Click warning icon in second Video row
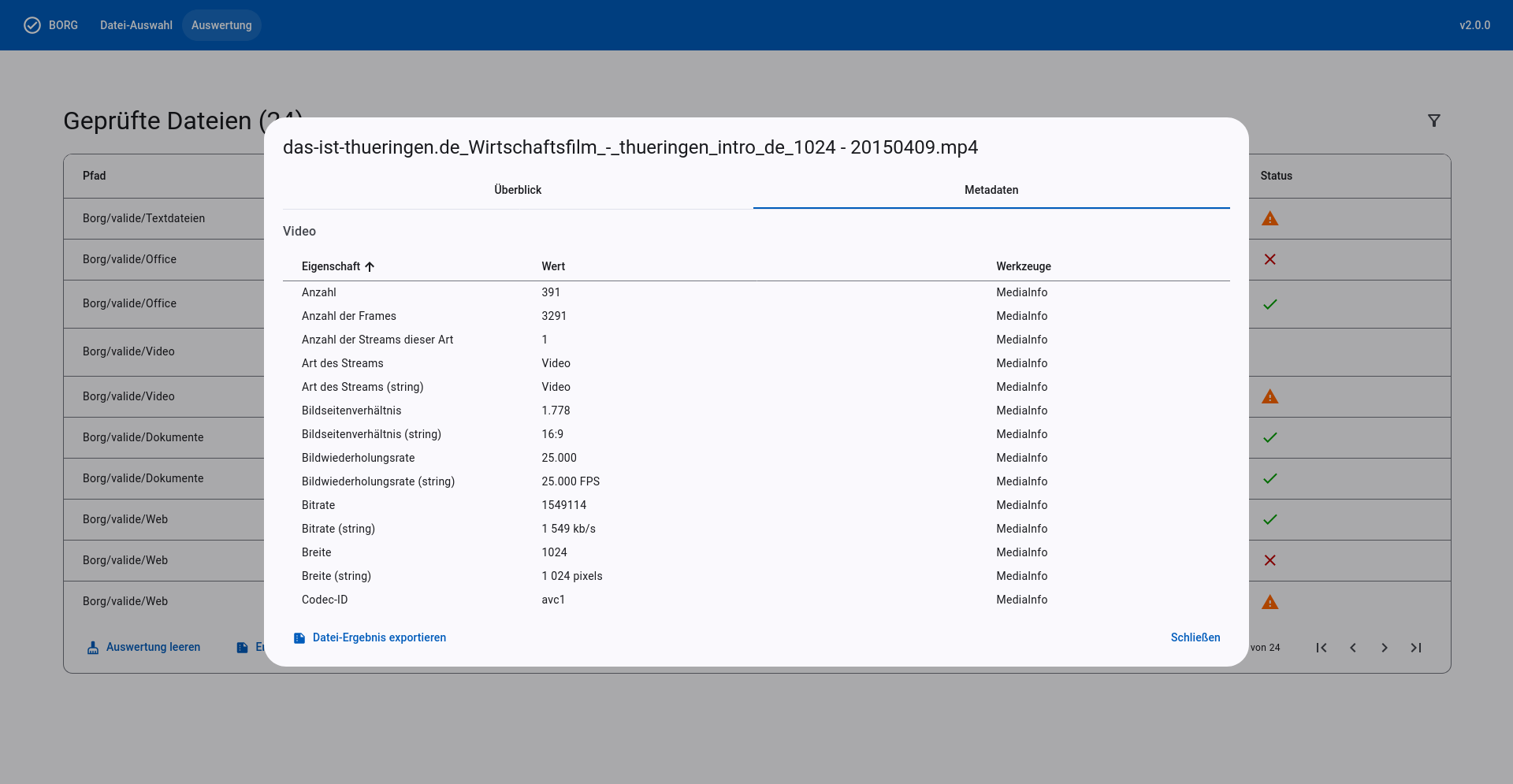This screenshot has width=1513, height=784. pyautogui.click(x=1270, y=396)
